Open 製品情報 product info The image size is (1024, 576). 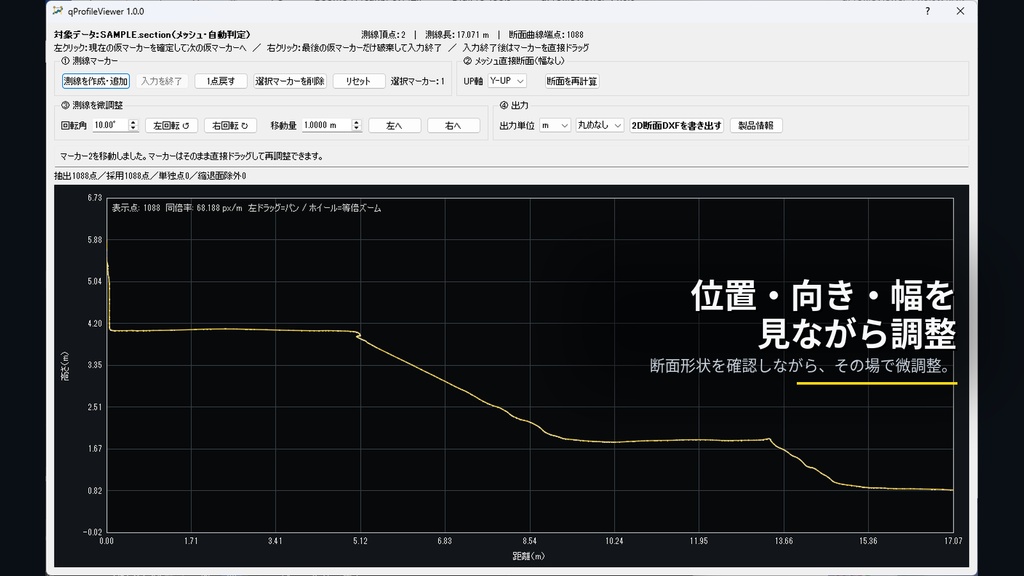tap(756, 125)
